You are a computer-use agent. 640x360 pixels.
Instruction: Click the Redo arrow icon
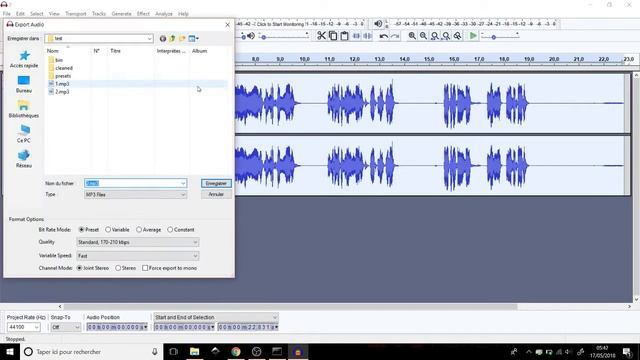coord(395,36)
